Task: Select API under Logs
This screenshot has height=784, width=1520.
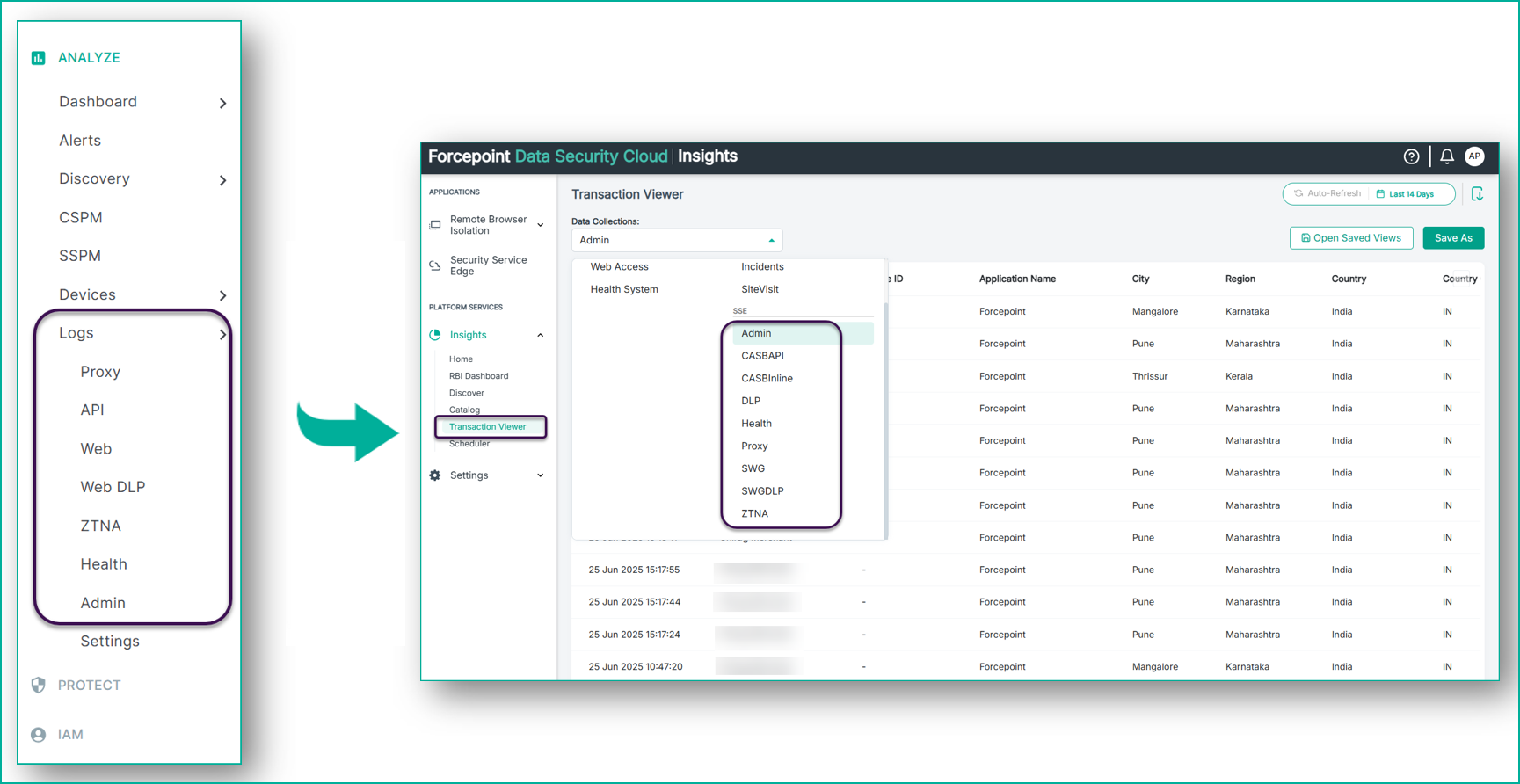Action: [x=92, y=410]
